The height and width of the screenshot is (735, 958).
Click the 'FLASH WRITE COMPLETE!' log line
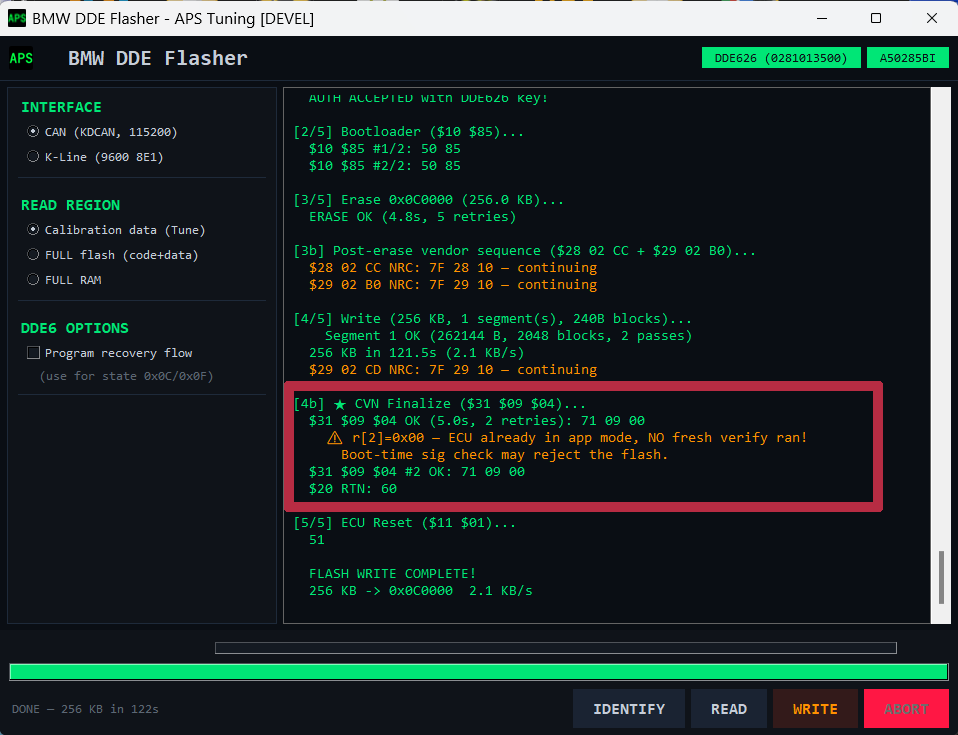point(392,574)
